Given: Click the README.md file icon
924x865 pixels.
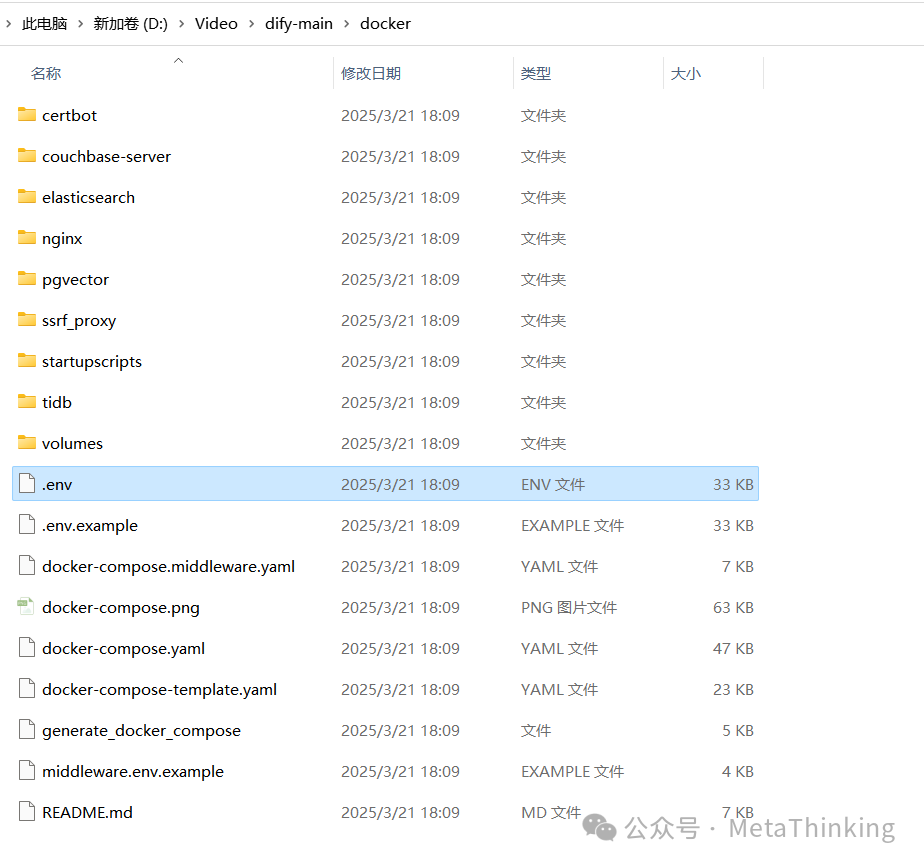Looking at the screenshot, I should click(27, 811).
